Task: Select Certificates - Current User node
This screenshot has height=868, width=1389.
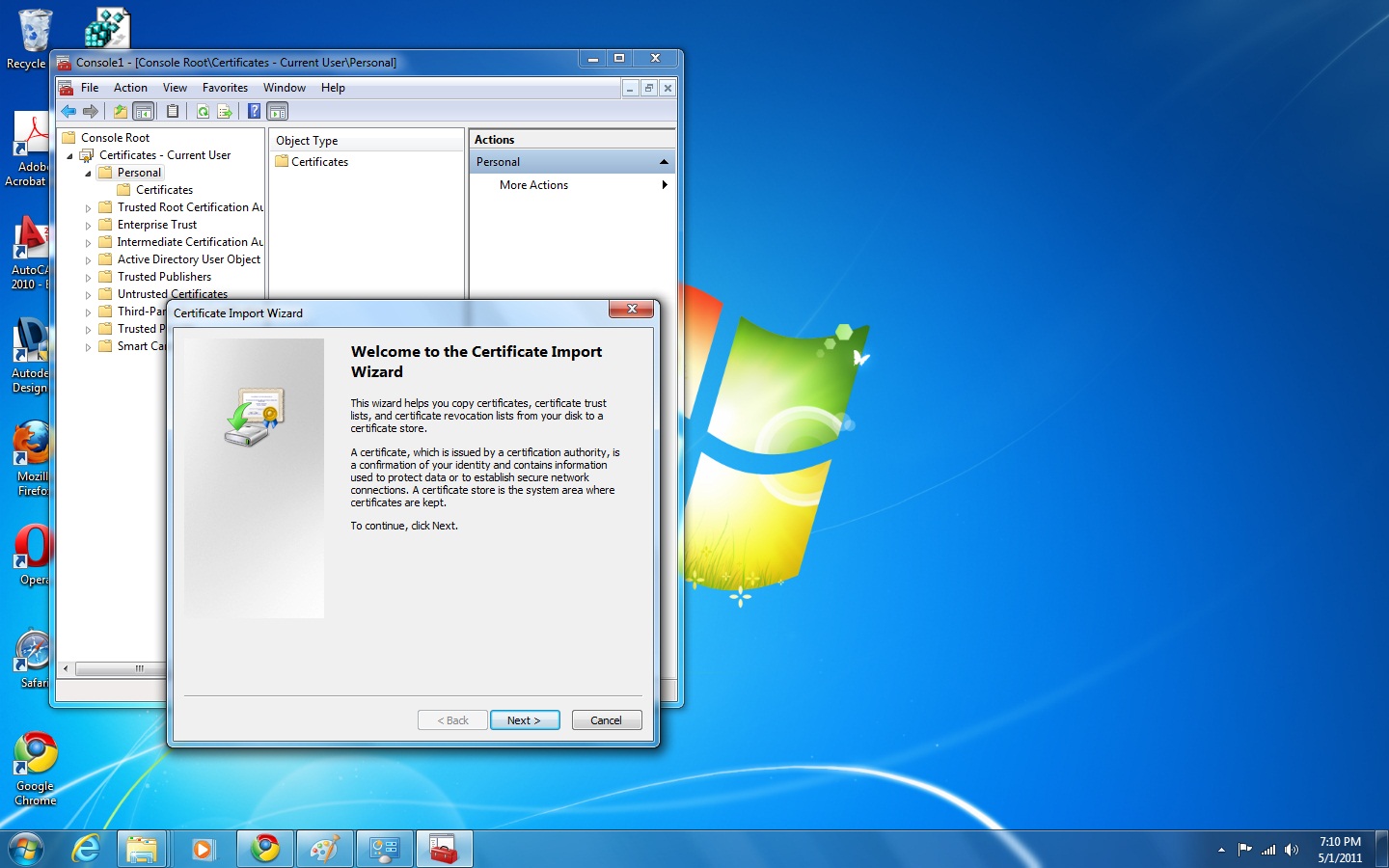Action: click(165, 155)
